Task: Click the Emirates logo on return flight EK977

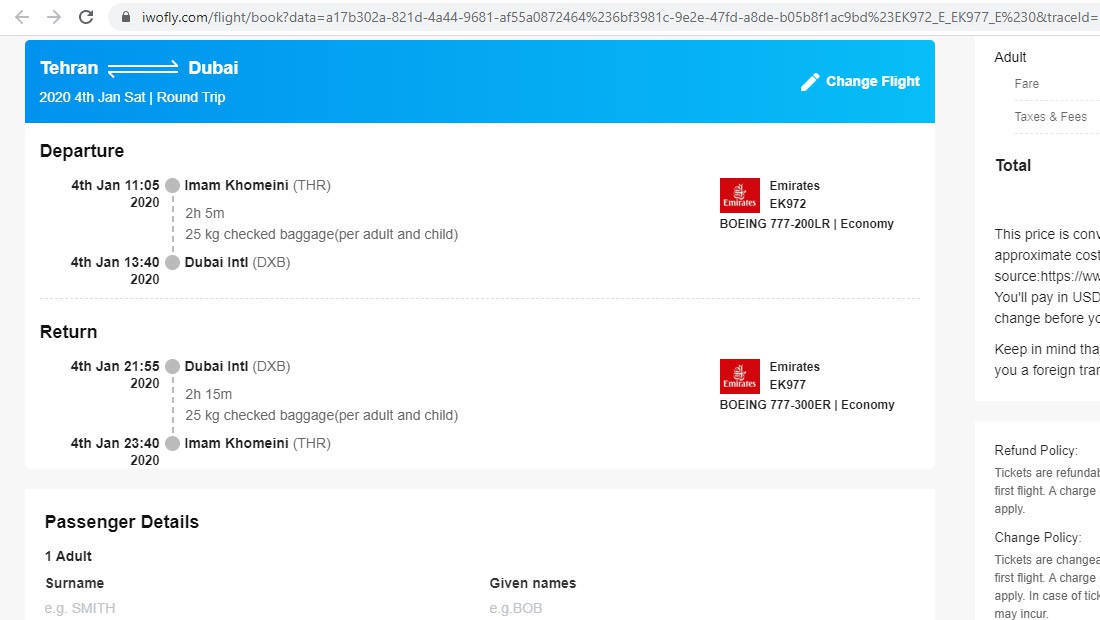Action: 739,376
